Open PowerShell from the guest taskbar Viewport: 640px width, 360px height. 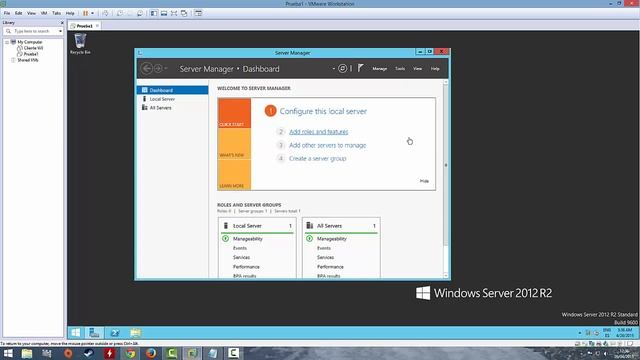point(115,333)
